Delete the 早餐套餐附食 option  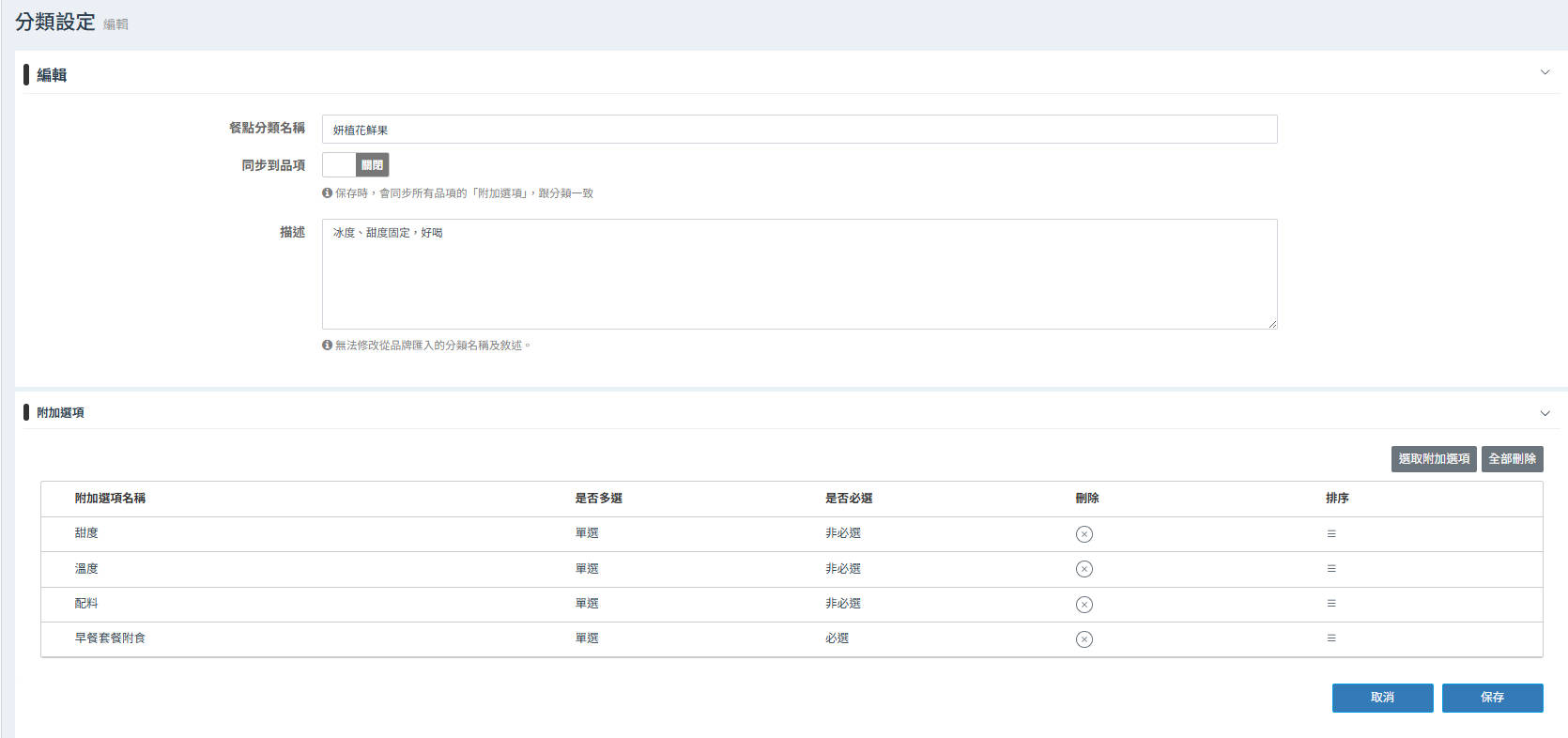[1084, 639]
